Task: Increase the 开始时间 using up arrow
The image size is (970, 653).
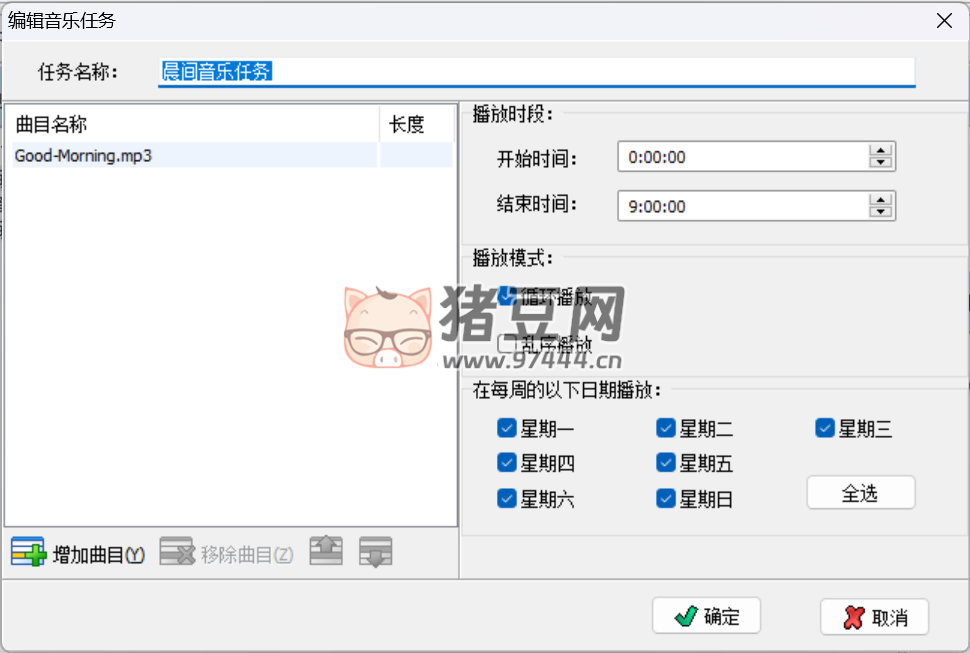Action: (x=880, y=151)
